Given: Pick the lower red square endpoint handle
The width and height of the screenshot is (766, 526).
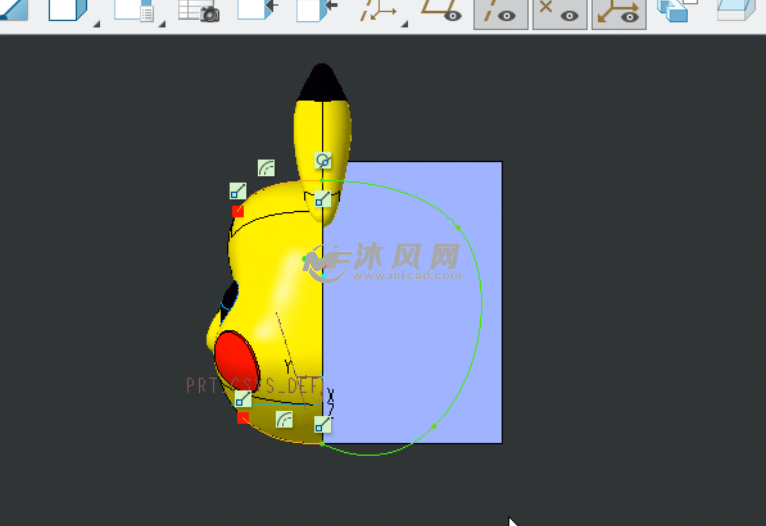Looking at the screenshot, I should pos(243,418).
